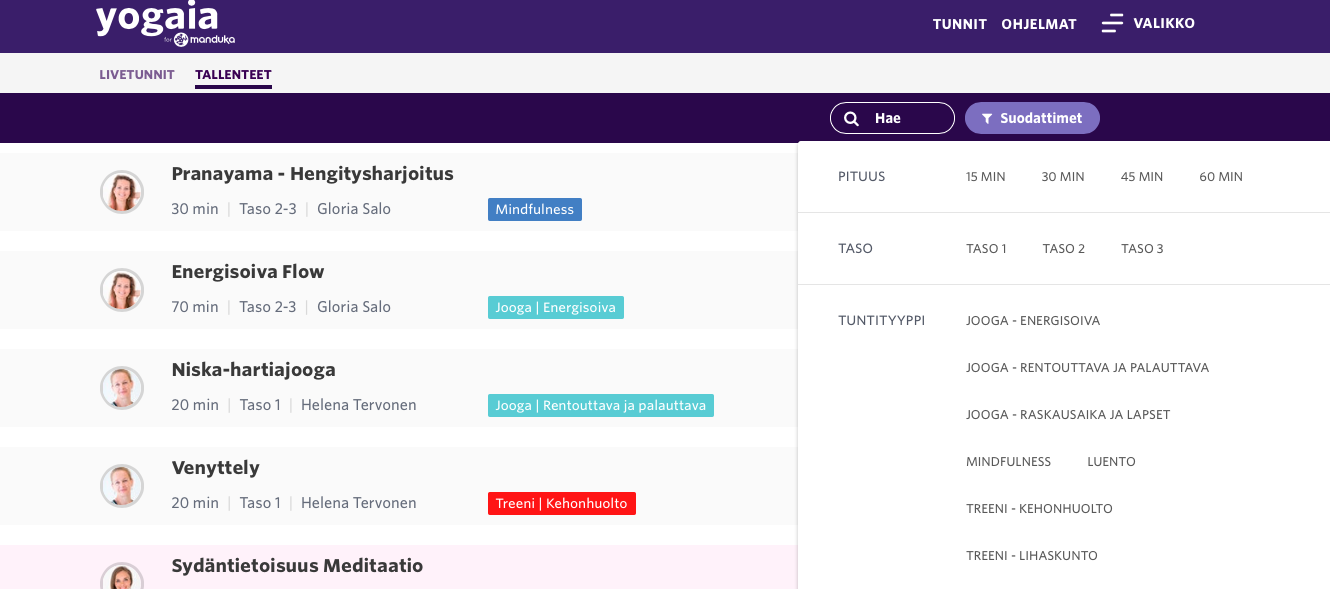Click the 30 min text on Pranayama row

tap(195, 209)
